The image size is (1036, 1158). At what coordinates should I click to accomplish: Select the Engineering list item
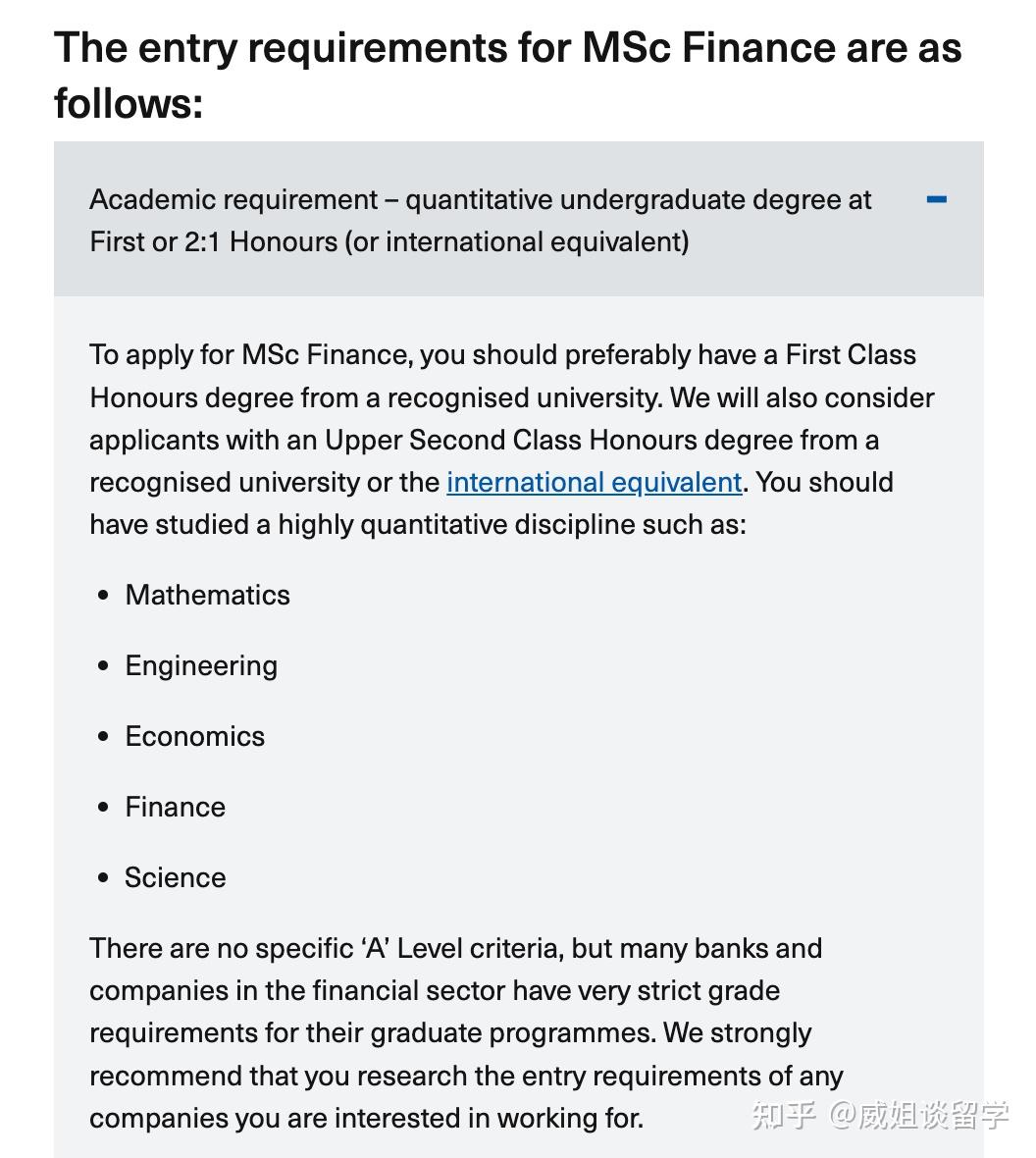(x=200, y=665)
